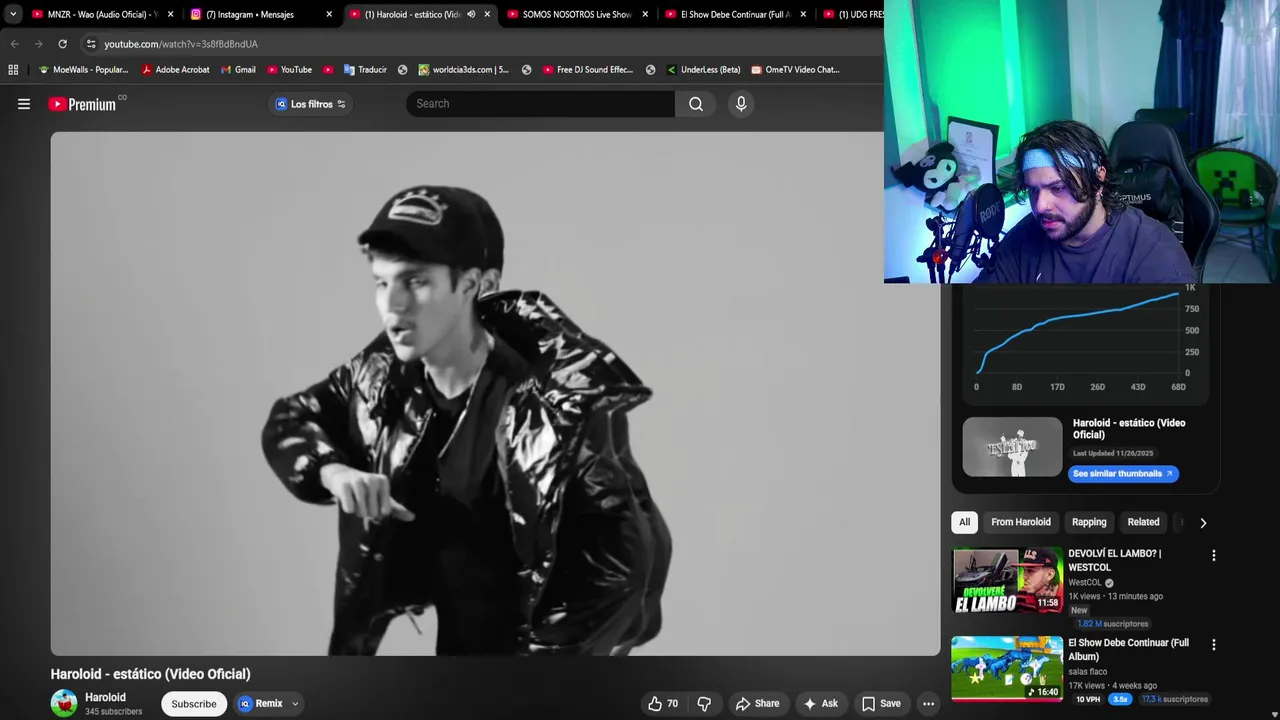The height and width of the screenshot is (720, 1280).
Task: Save the video to playlist
Action: pos(881,704)
